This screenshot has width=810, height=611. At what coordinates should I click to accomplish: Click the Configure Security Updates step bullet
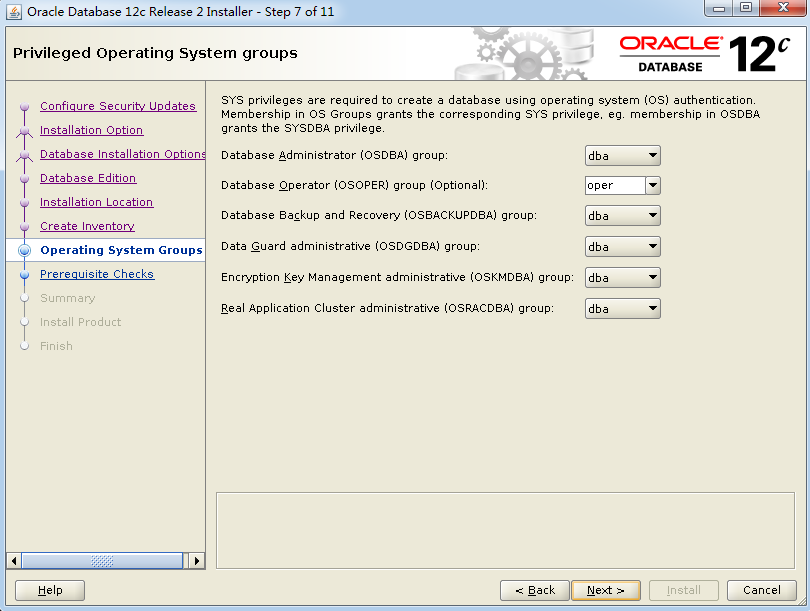click(24, 107)
